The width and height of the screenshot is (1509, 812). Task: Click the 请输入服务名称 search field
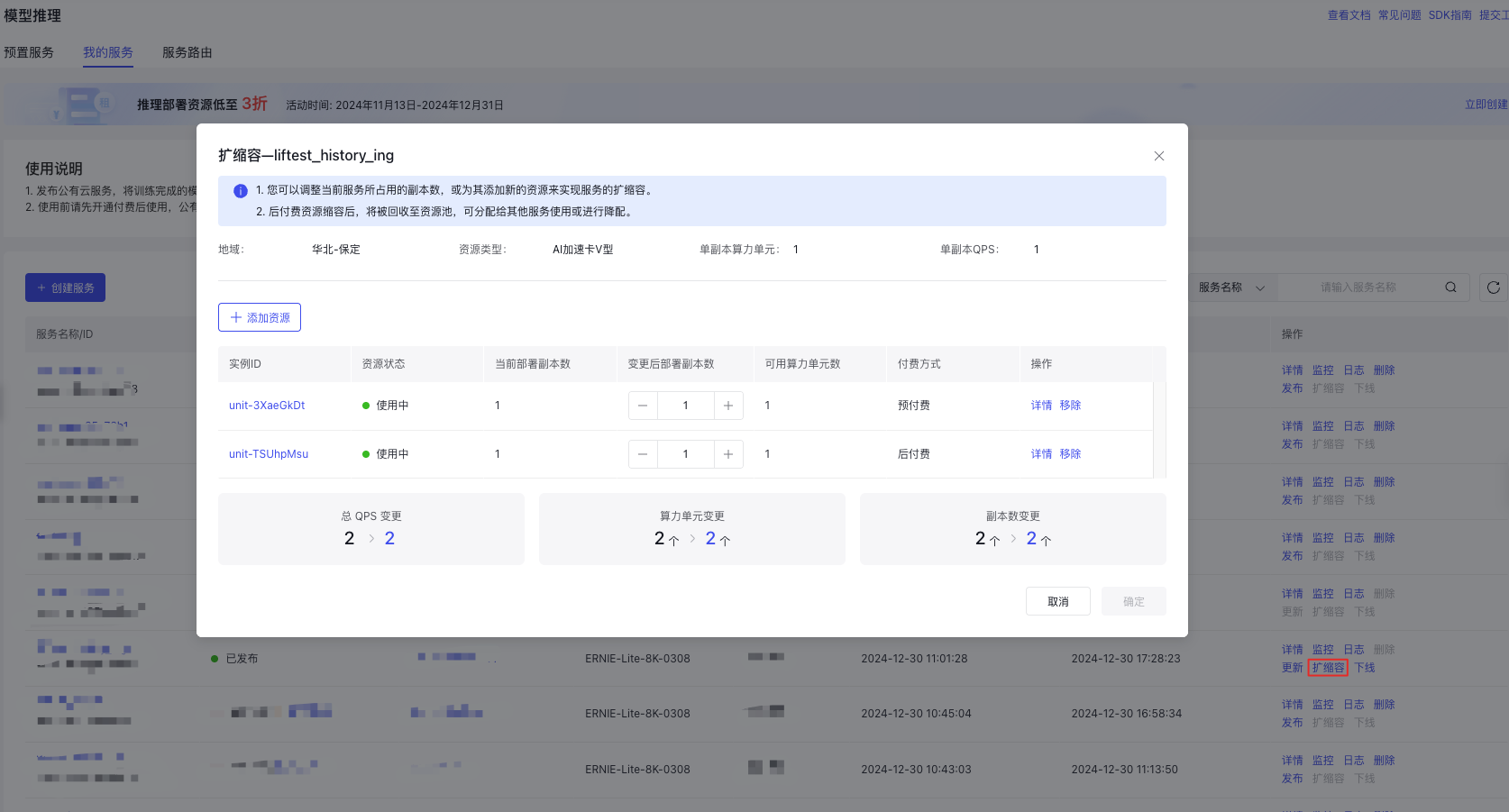click(1358, 287)
